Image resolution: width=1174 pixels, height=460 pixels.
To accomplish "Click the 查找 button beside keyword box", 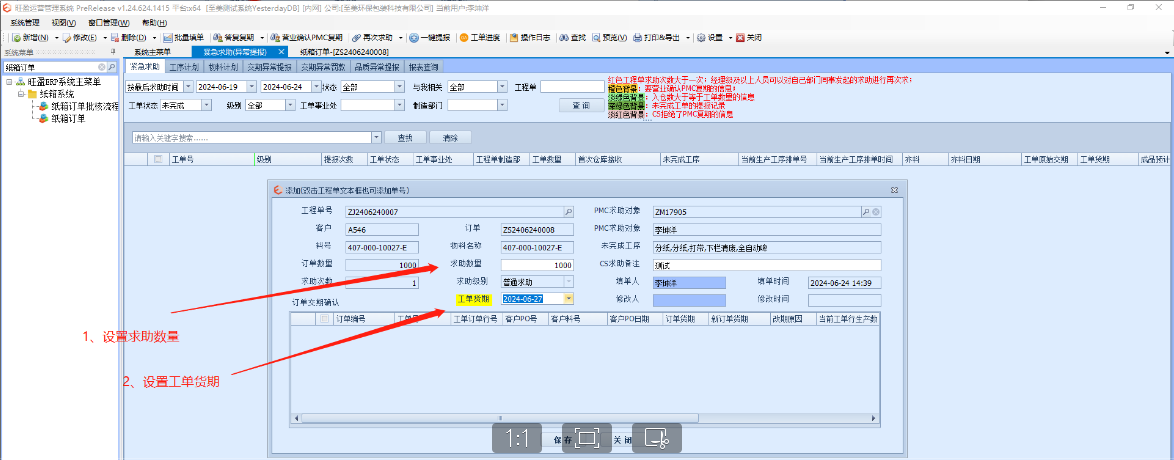I will click(405, 138).
